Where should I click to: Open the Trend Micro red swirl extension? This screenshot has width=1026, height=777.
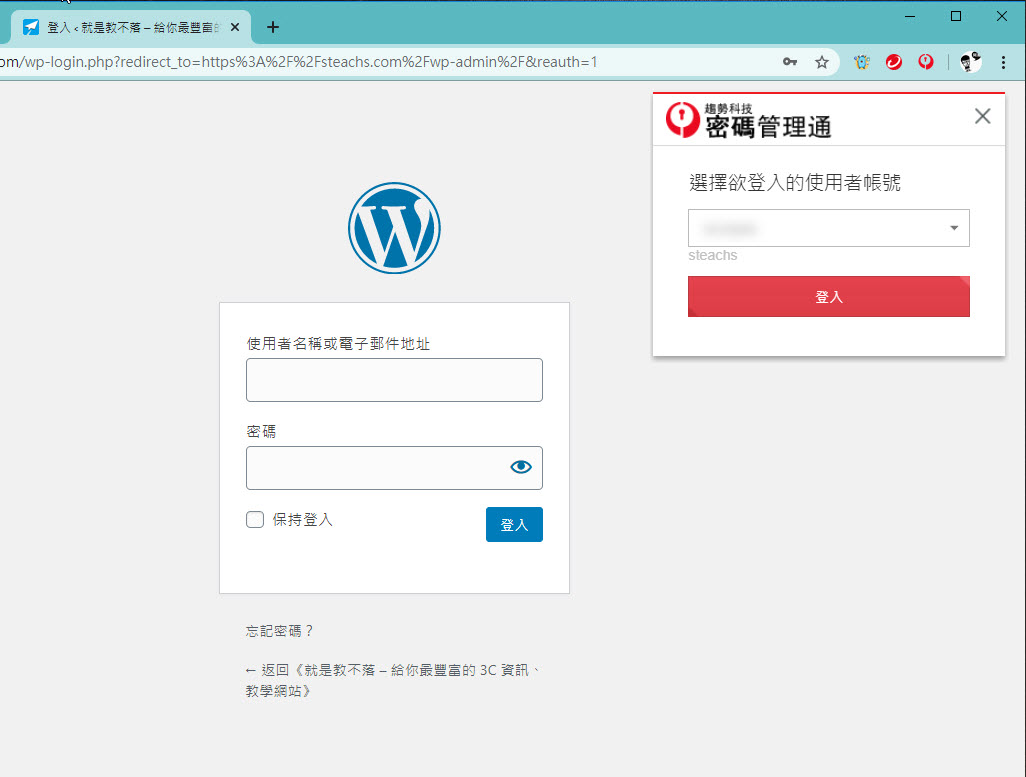point(894,62)
